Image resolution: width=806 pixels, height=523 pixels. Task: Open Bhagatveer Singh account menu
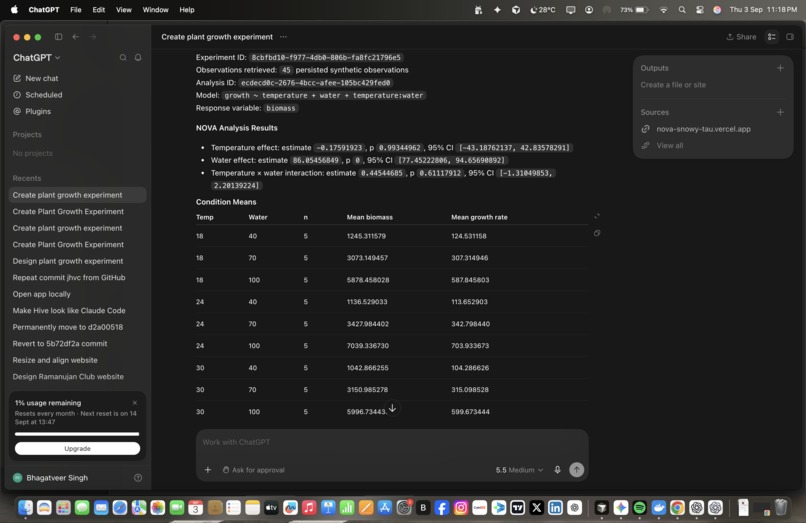[50, 478]
